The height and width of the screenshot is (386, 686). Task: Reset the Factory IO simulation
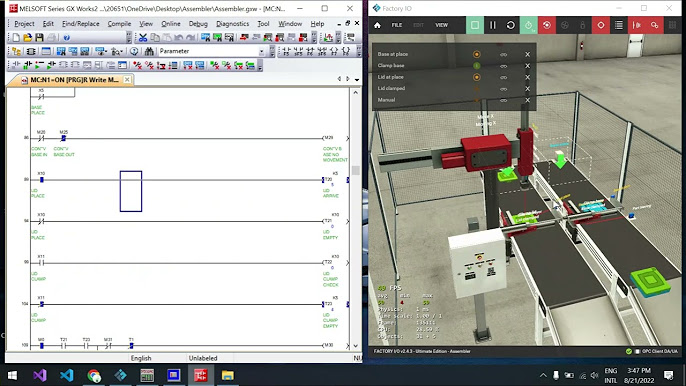point(511,25)
